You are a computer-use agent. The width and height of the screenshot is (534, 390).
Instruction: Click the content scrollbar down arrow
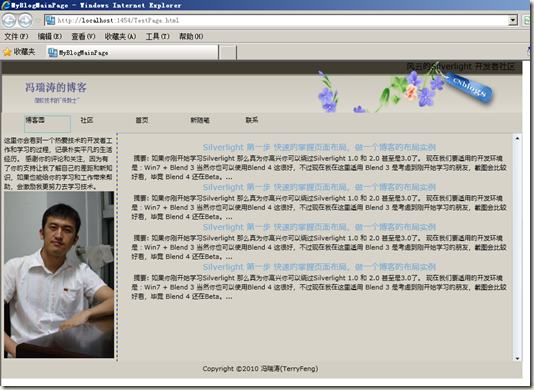click(517, 358)
